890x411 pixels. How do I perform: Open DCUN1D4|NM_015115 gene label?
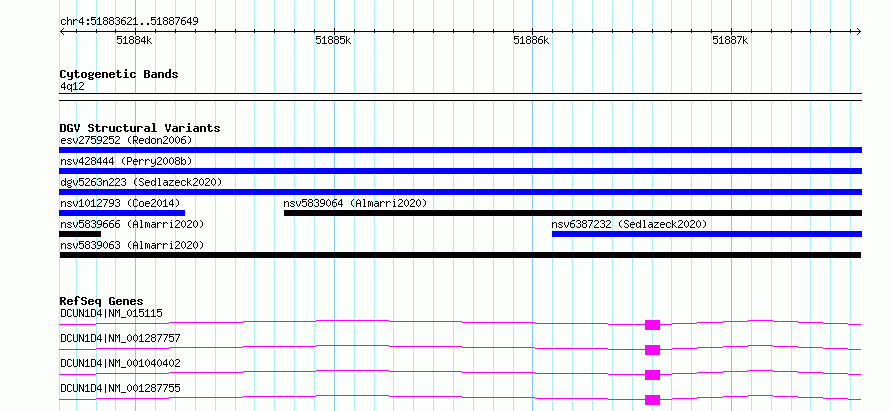(x=112, y=313)
